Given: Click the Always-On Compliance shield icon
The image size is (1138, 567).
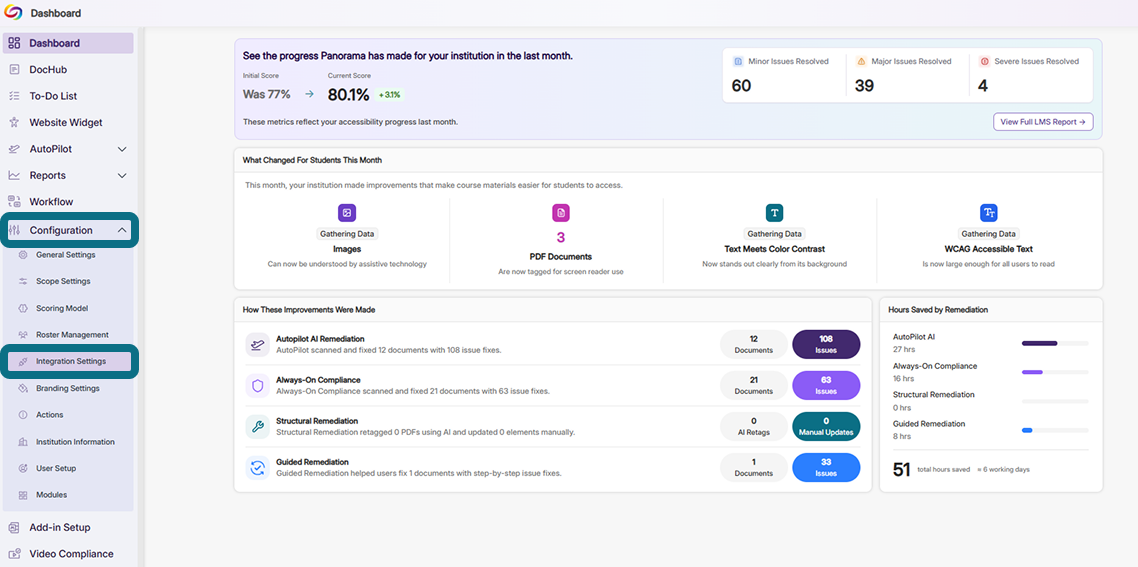Looking at the screenshot, I should pos(258,386).
